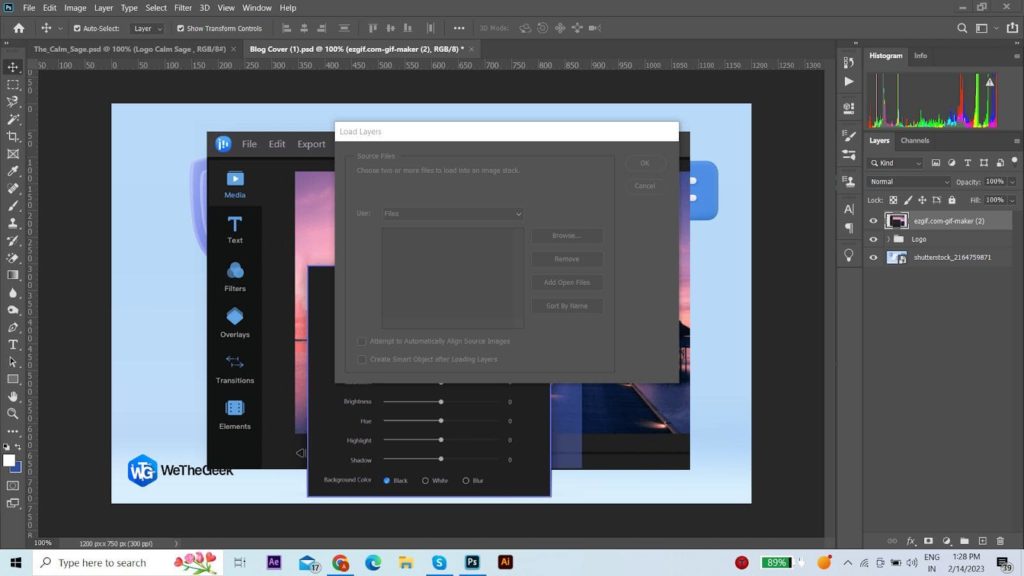Click the Sort By Name button
This screenshot has width=1024, height=576.
567,306
